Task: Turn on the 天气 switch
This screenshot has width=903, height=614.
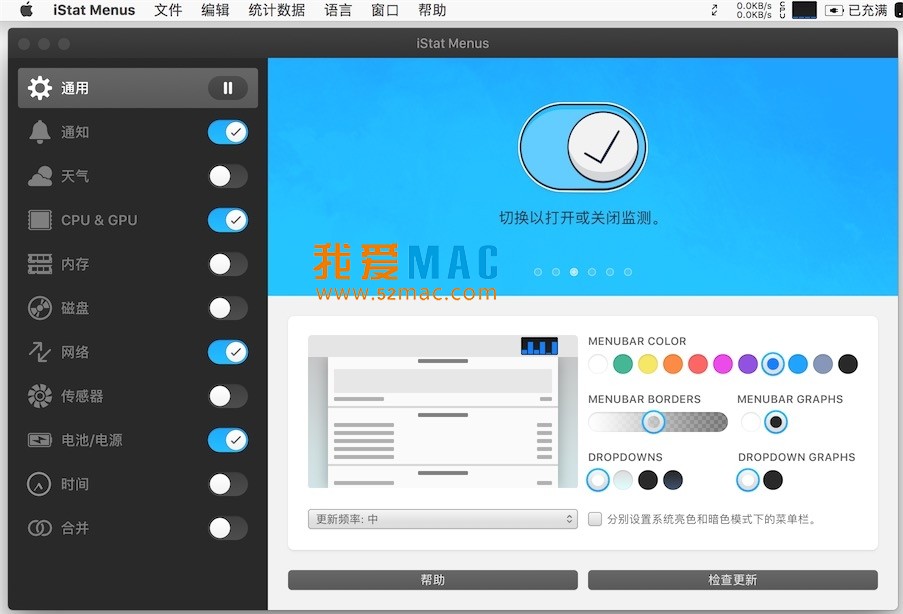Action: [x=228, y=176]
